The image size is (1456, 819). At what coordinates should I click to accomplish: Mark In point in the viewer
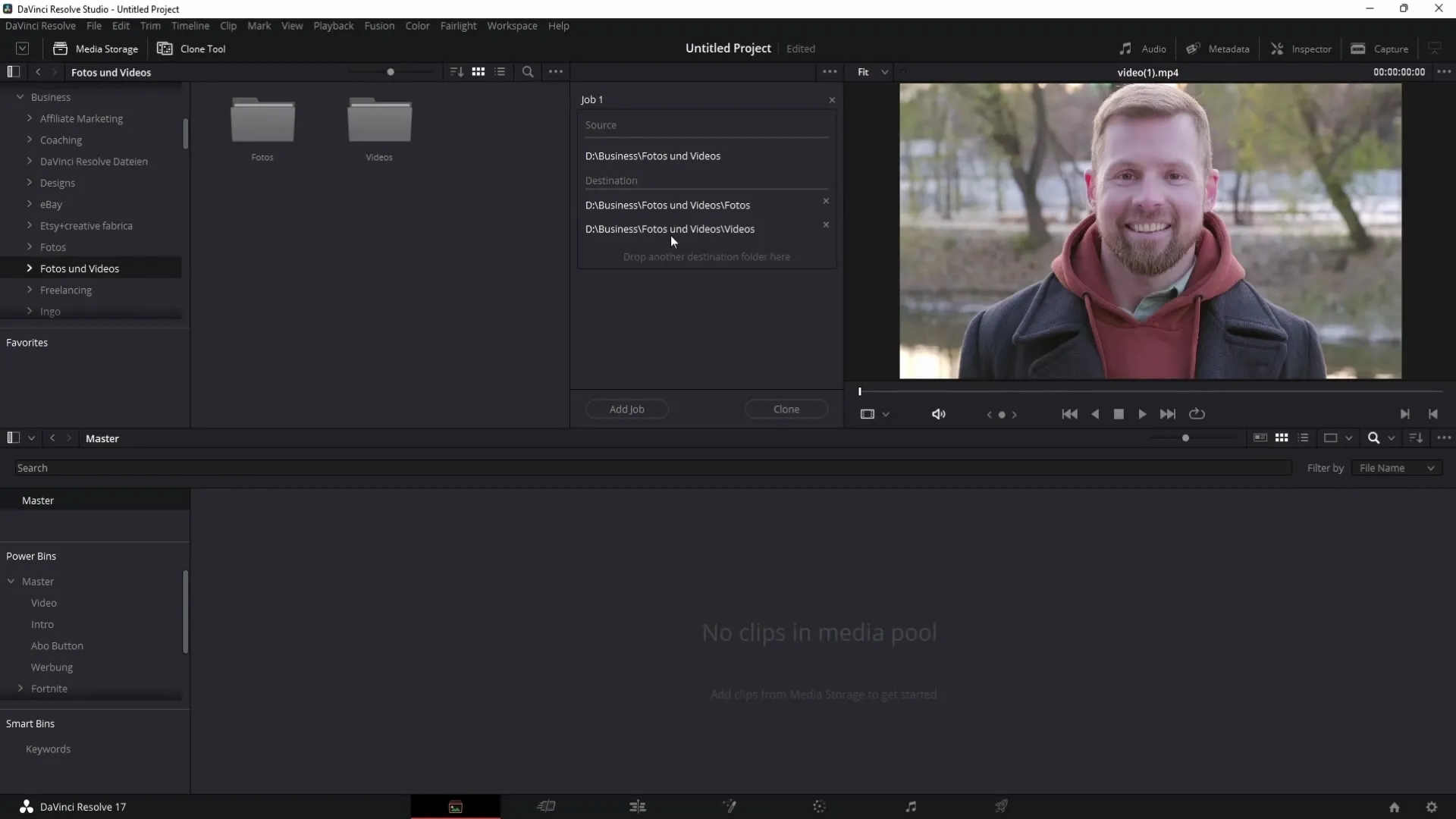tap(1405, 414)
